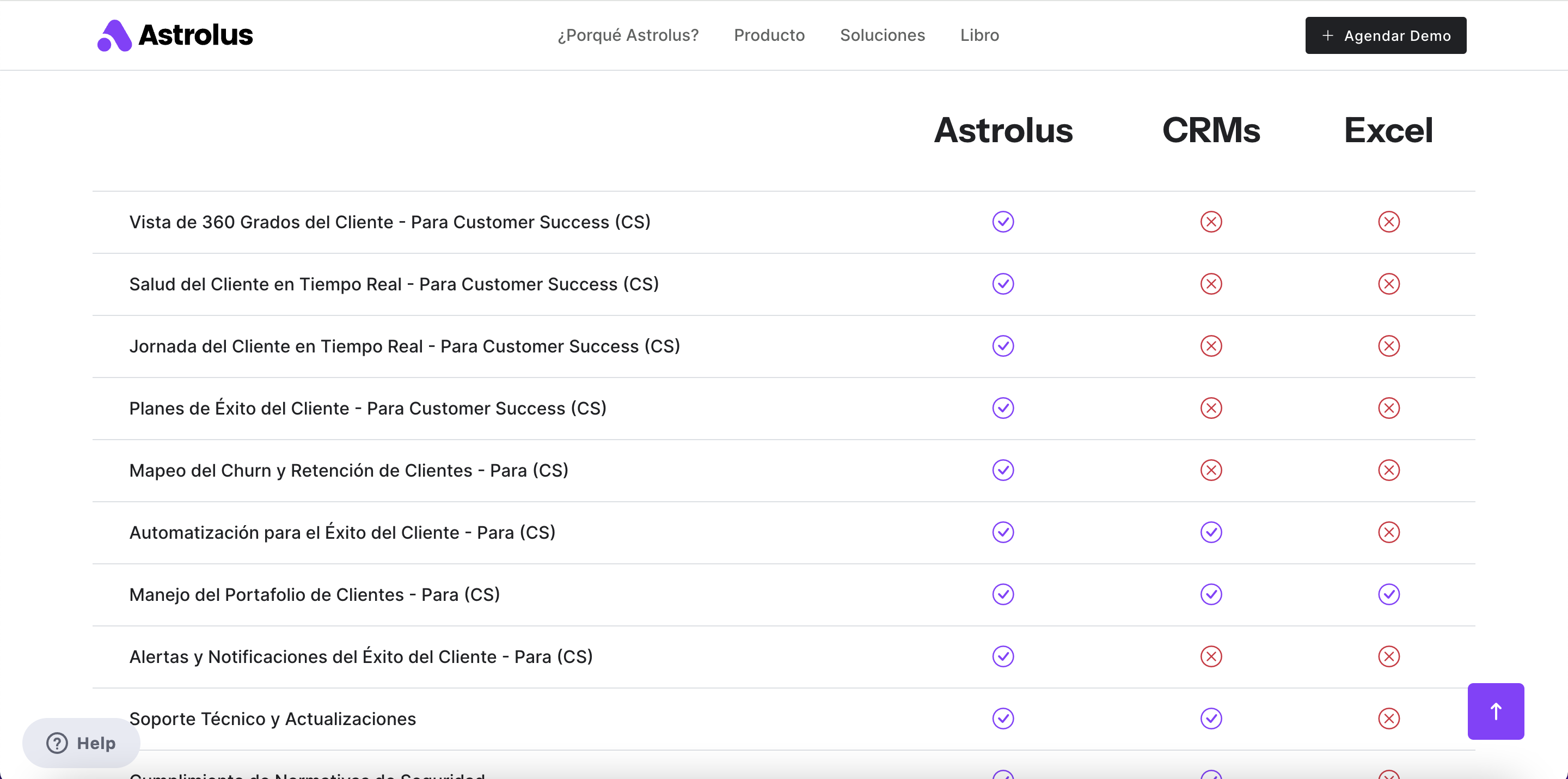Click Excel cross icon for Jornada del Cliente row

(x=1388, y=346)
